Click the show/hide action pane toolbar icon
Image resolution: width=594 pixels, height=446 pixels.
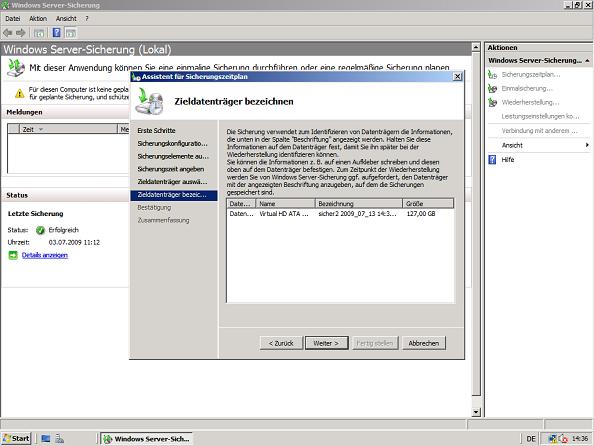[x=71, y=33]
